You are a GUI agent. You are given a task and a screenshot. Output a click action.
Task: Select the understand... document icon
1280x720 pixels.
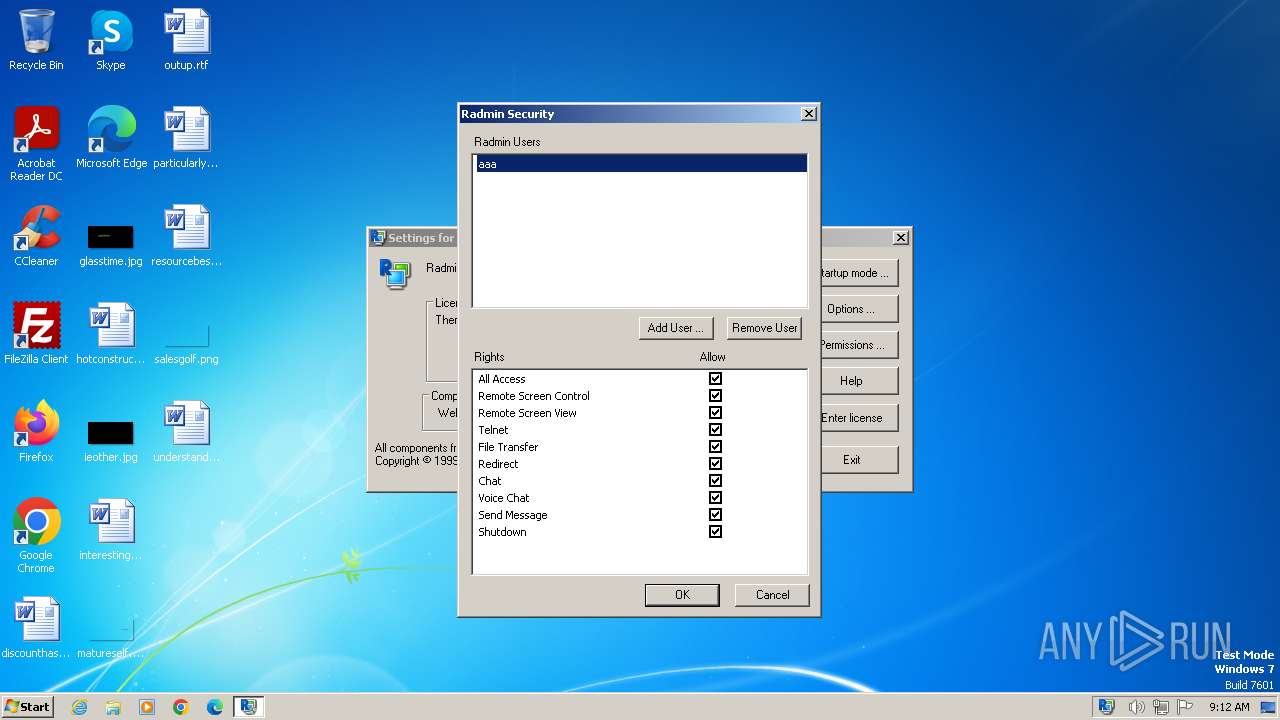(186, 432)
